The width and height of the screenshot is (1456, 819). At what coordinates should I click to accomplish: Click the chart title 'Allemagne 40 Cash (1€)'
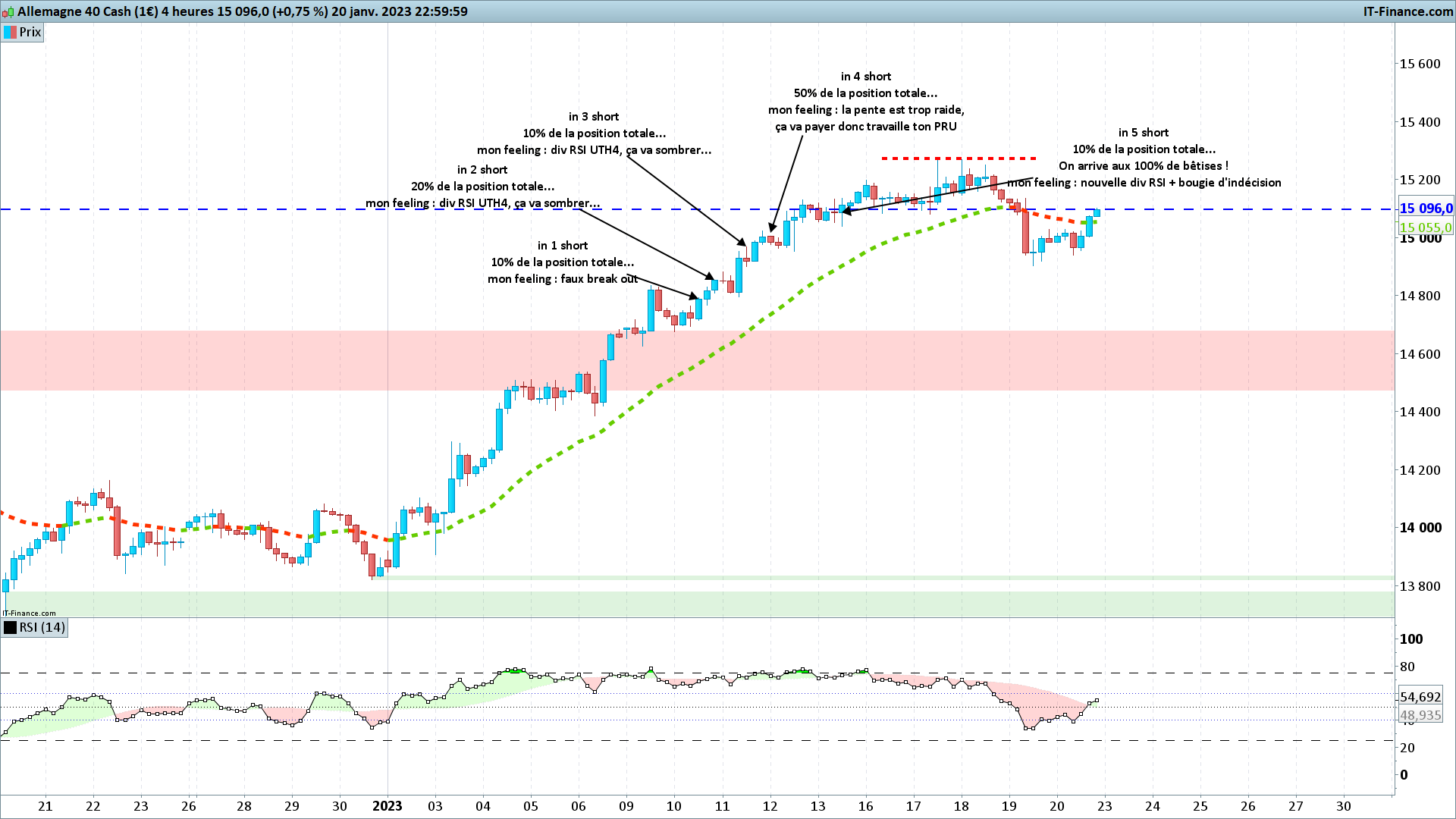[x=88, y=11]
